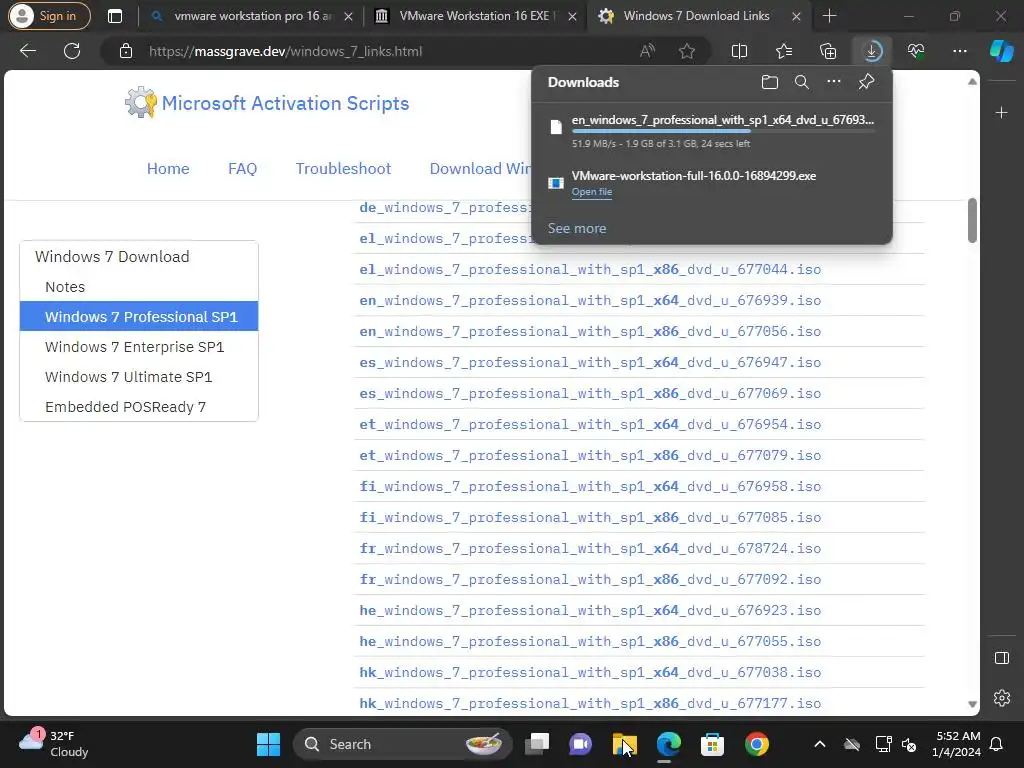The width and height of the screenshot is (1024, 768).
Task: Search downloads in Downloads panel
Action: (802, 82)
